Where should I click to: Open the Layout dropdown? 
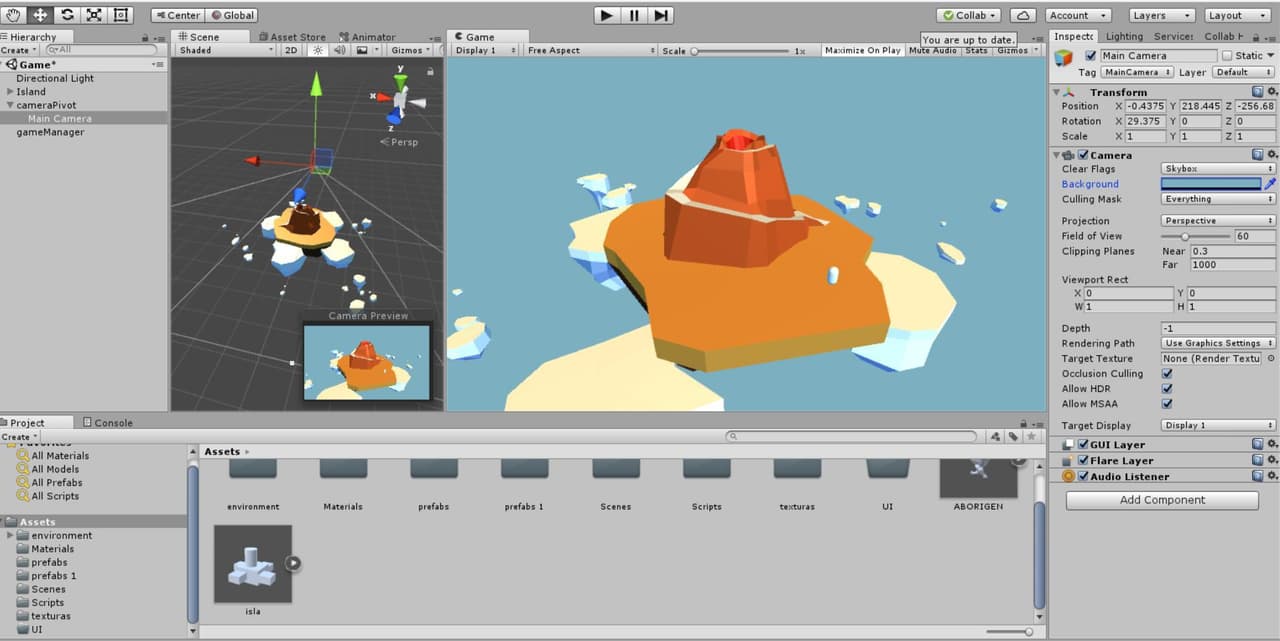point(1235,15)
